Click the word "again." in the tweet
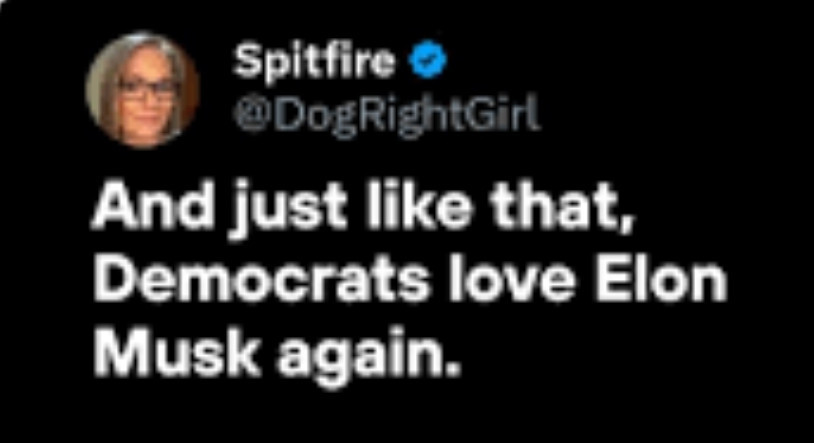Image resolution: width=814 pixels, height=443 pixels. pyautogui.click(x=369, y=358)
